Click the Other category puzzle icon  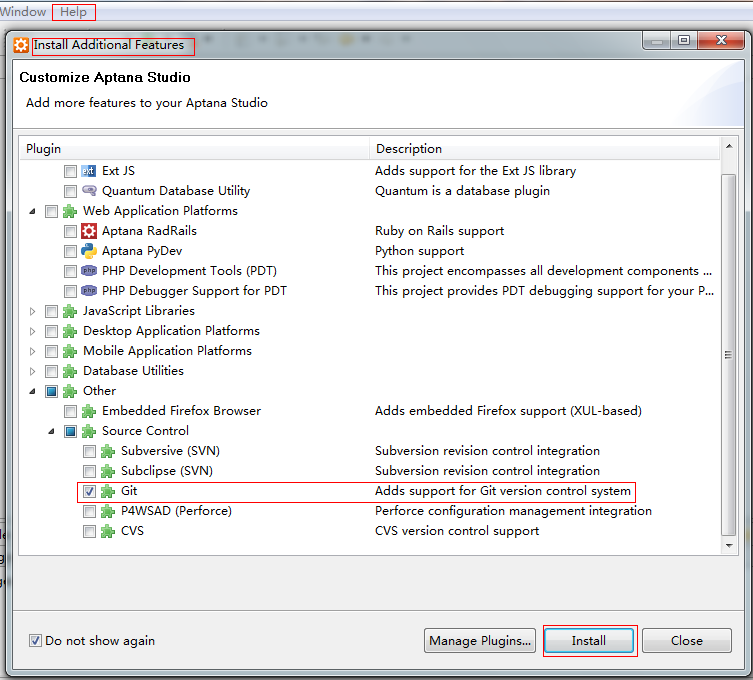[x=70, y=391]
